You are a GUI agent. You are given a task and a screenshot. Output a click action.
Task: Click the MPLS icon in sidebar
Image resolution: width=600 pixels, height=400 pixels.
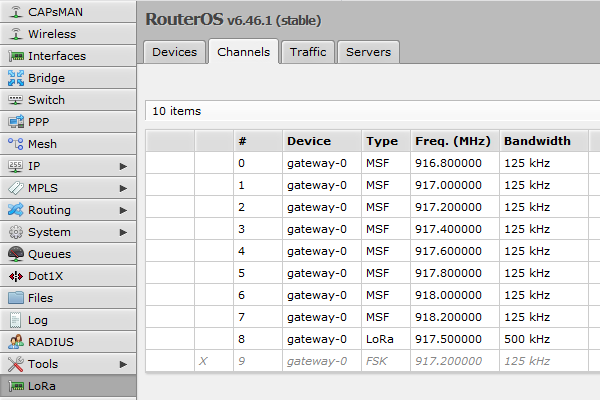(16, 188)
